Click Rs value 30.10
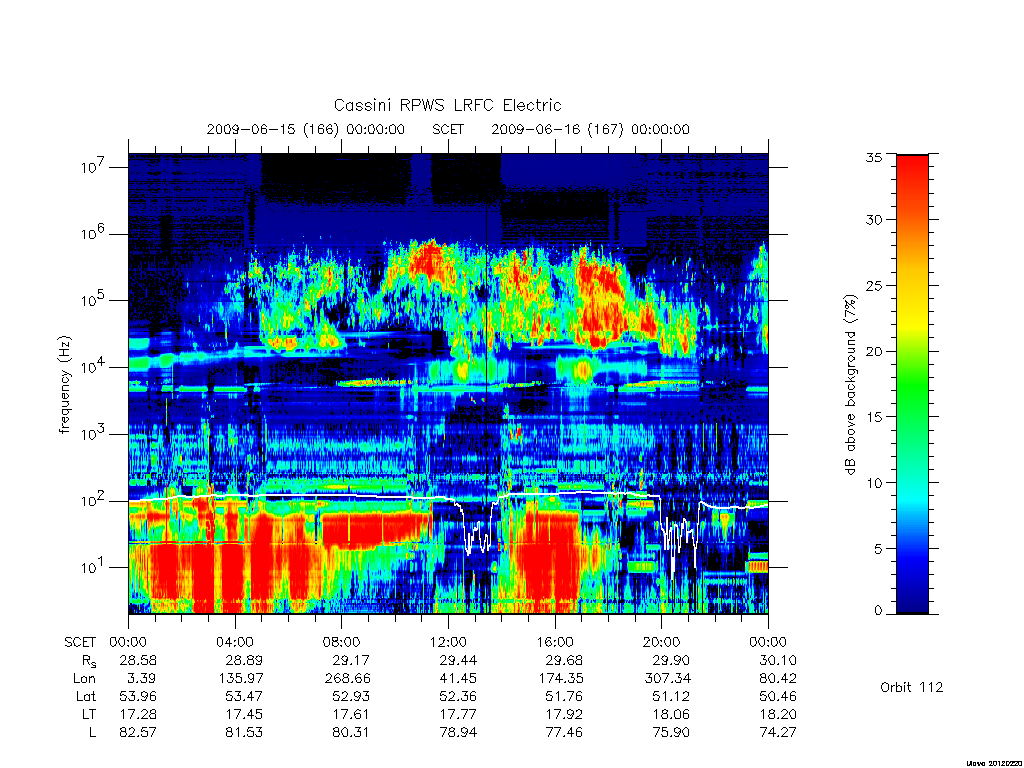Screen dimensions: 1024x768 coord(778,661)
